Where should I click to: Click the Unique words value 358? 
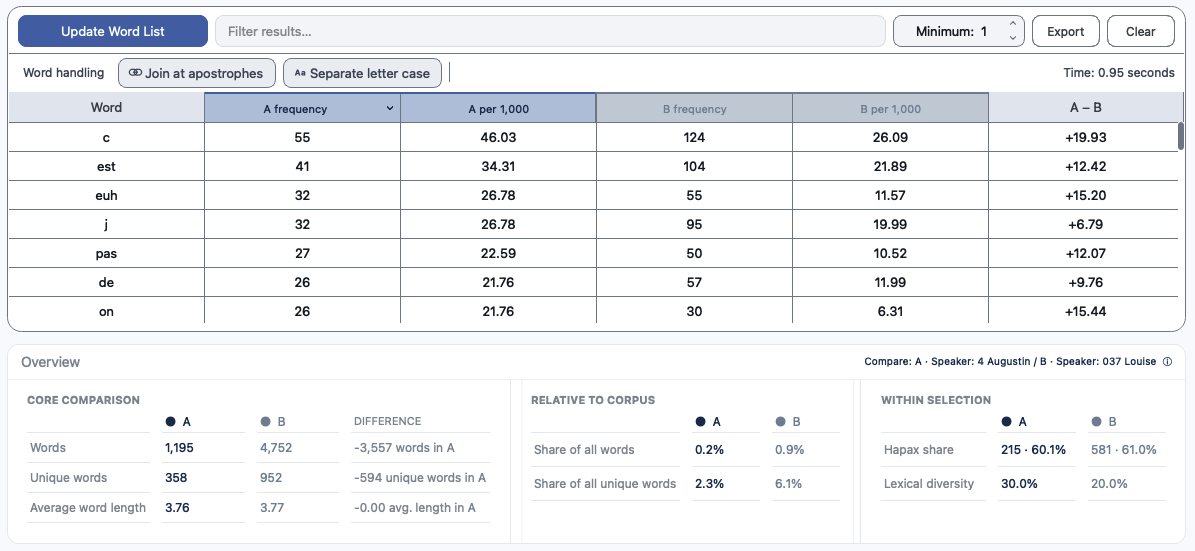coord(175,478)
